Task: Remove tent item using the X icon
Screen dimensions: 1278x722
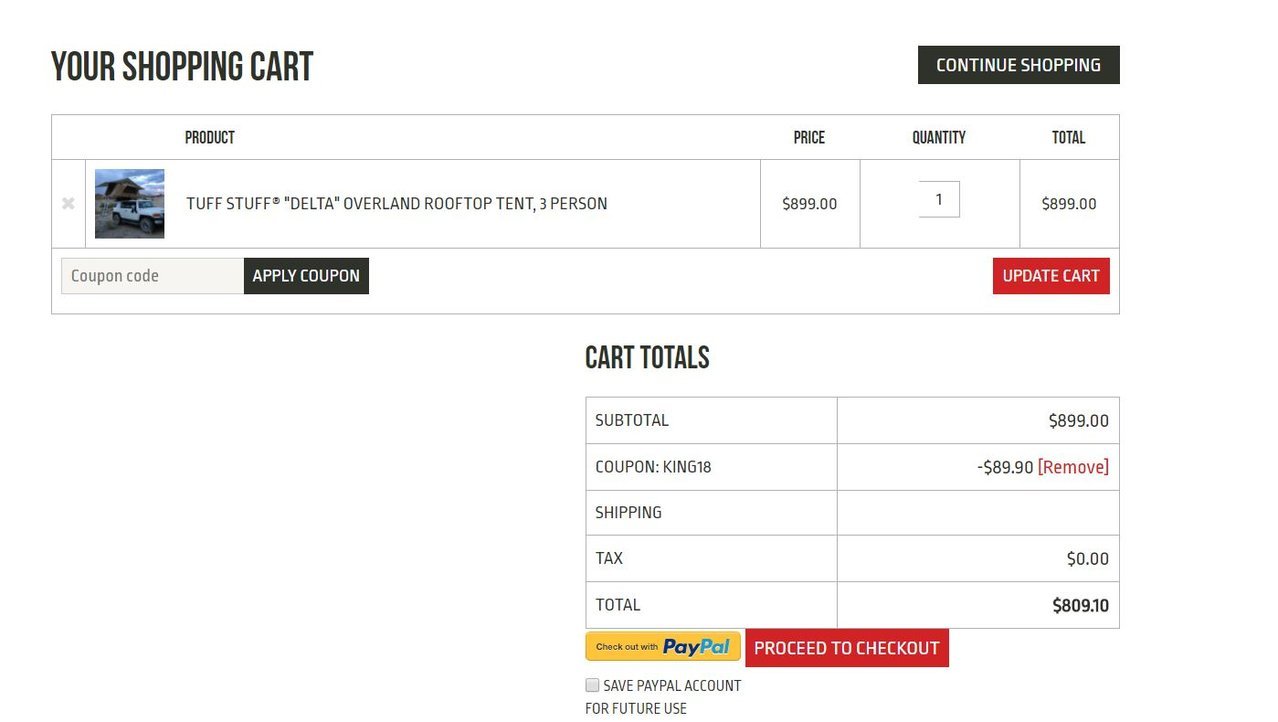Action: point(68,204)
